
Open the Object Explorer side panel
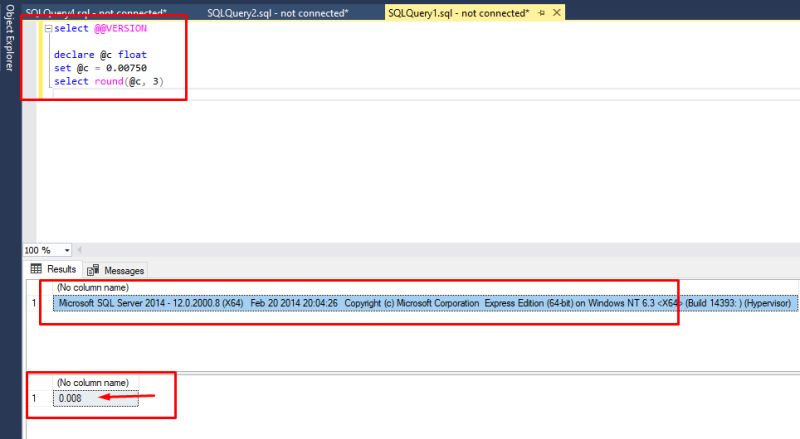9,38
